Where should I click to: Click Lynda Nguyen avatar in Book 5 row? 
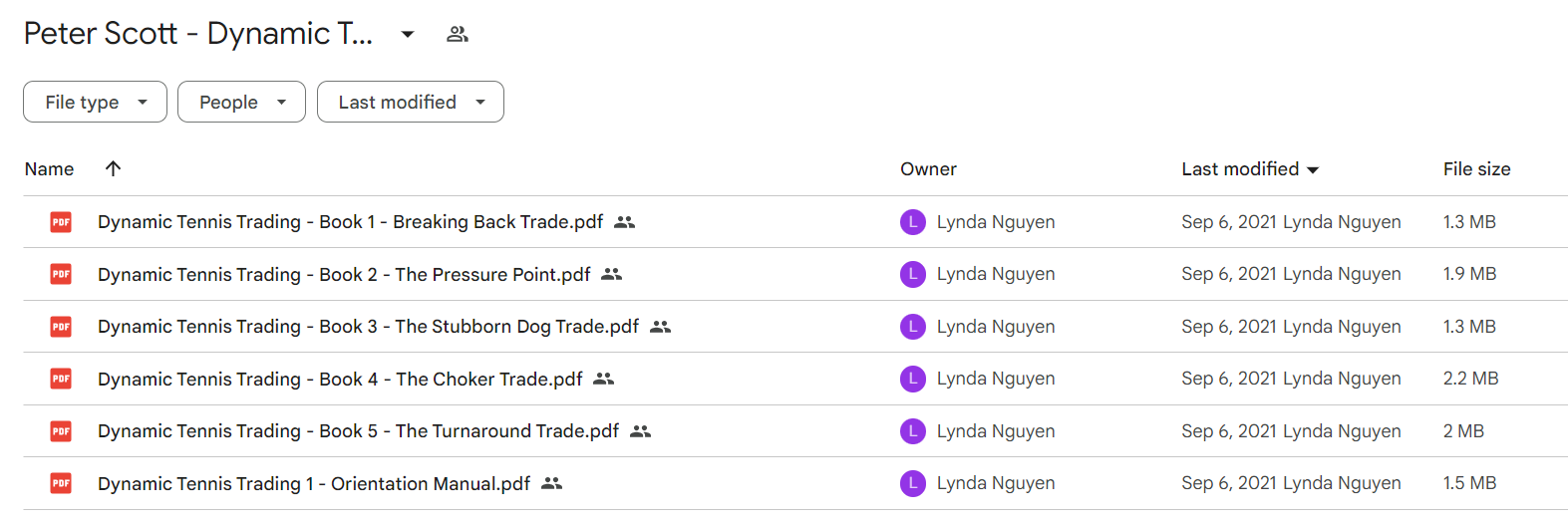(912, 431)
